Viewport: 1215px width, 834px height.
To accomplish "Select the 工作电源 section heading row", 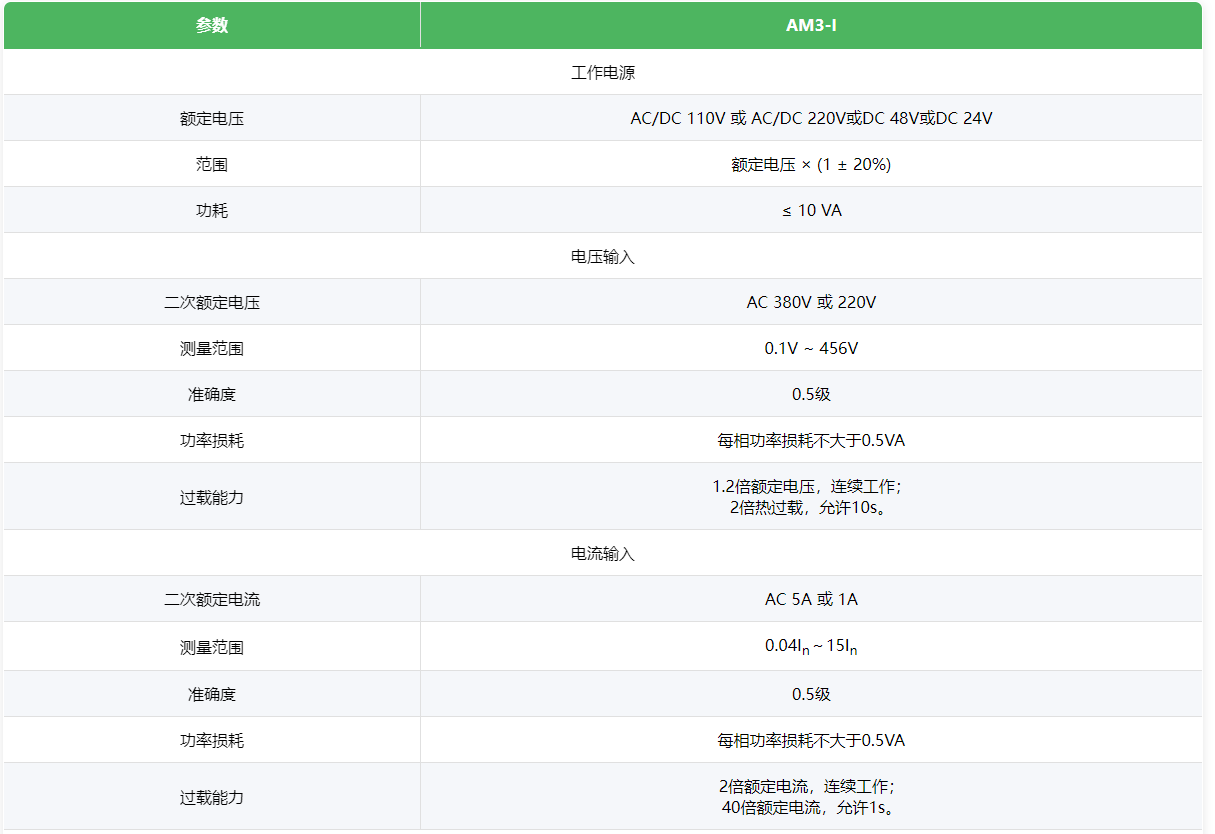I will point(602,72).
